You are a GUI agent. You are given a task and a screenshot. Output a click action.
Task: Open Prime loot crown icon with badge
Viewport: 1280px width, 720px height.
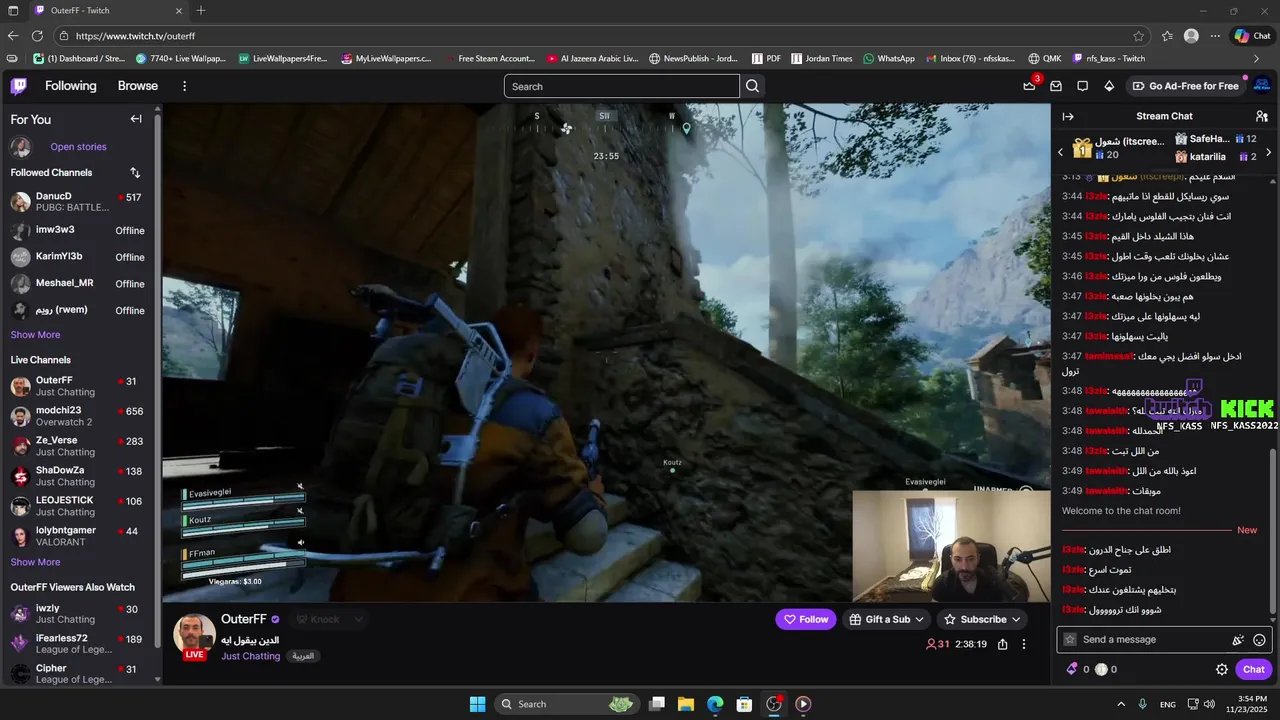[x=1029, y=86]
